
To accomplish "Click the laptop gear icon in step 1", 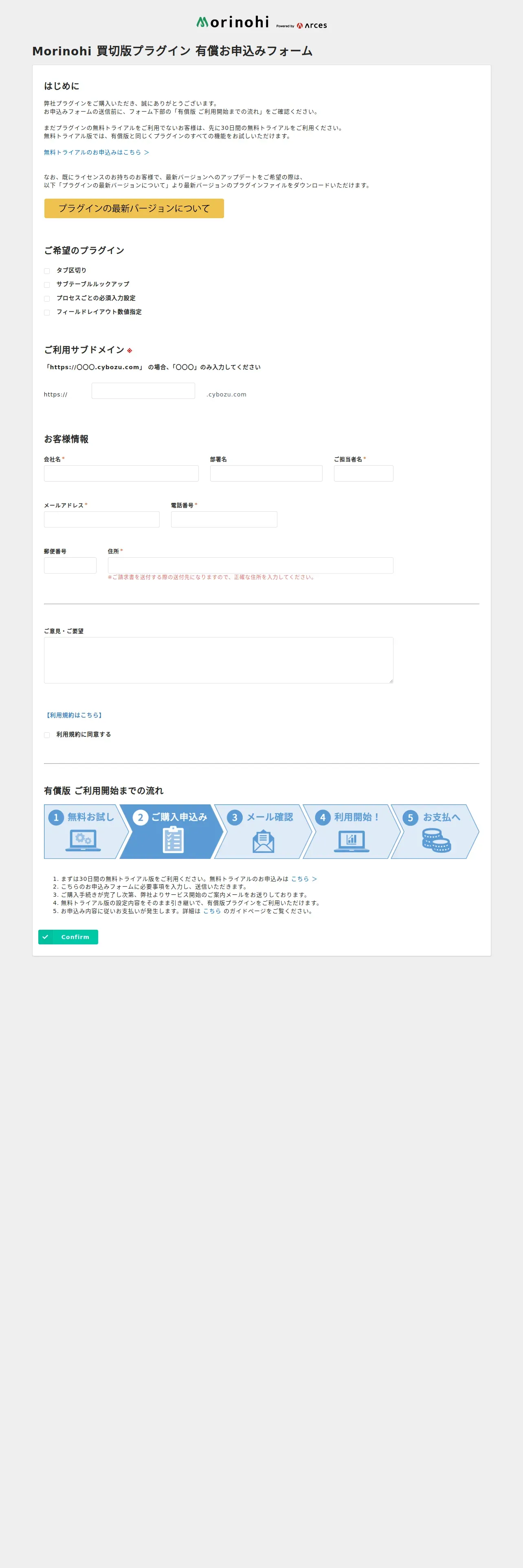I will click(x=83, y=841).
